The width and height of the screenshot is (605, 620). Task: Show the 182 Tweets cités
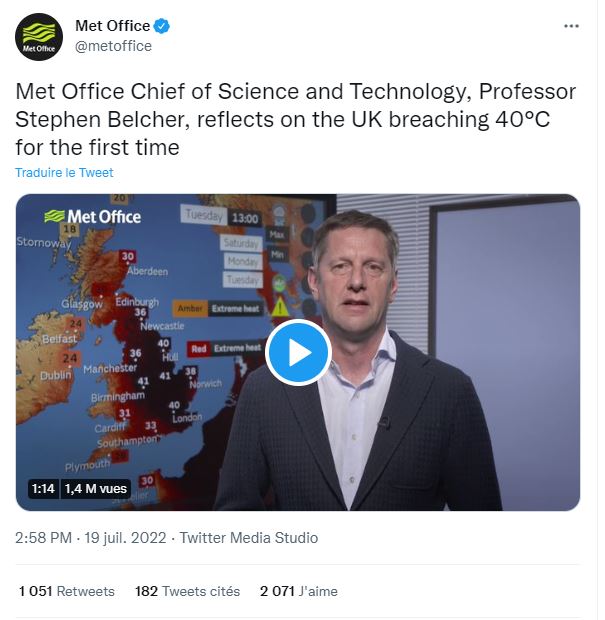(x=187, y=591)
